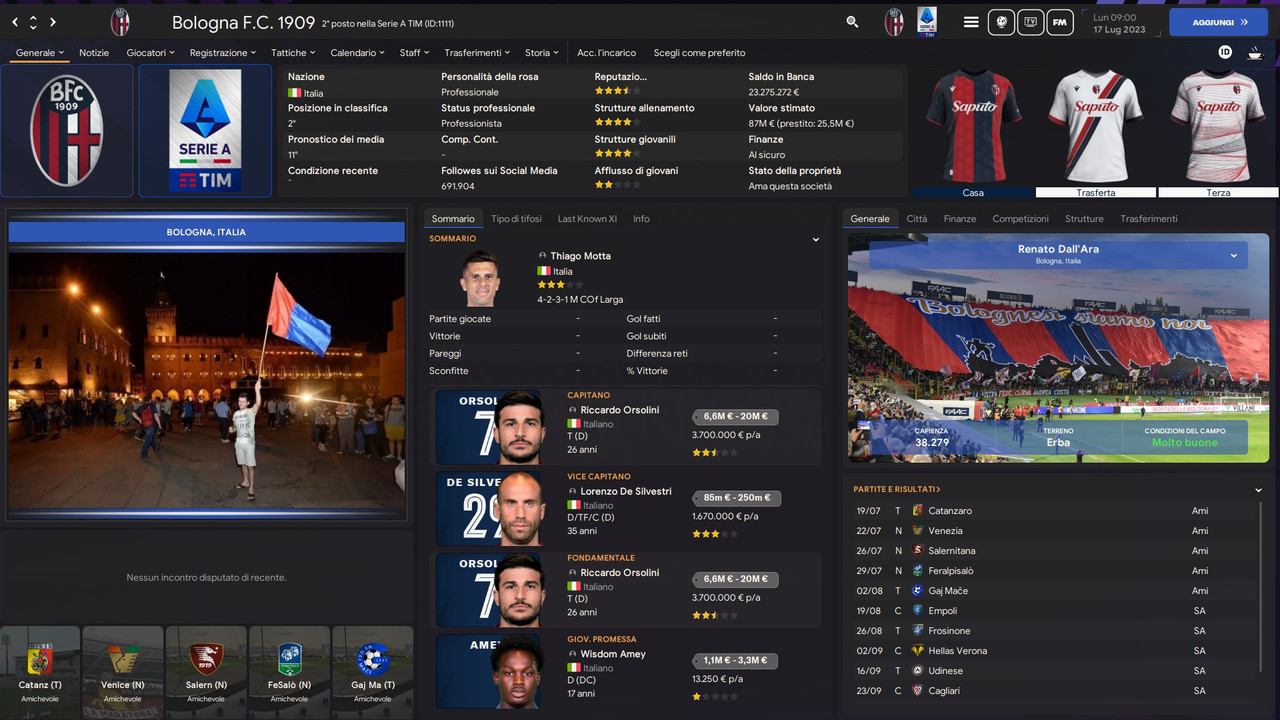Collapse the Sommario section chevron

pyautogui.click(x=815, y=239)
